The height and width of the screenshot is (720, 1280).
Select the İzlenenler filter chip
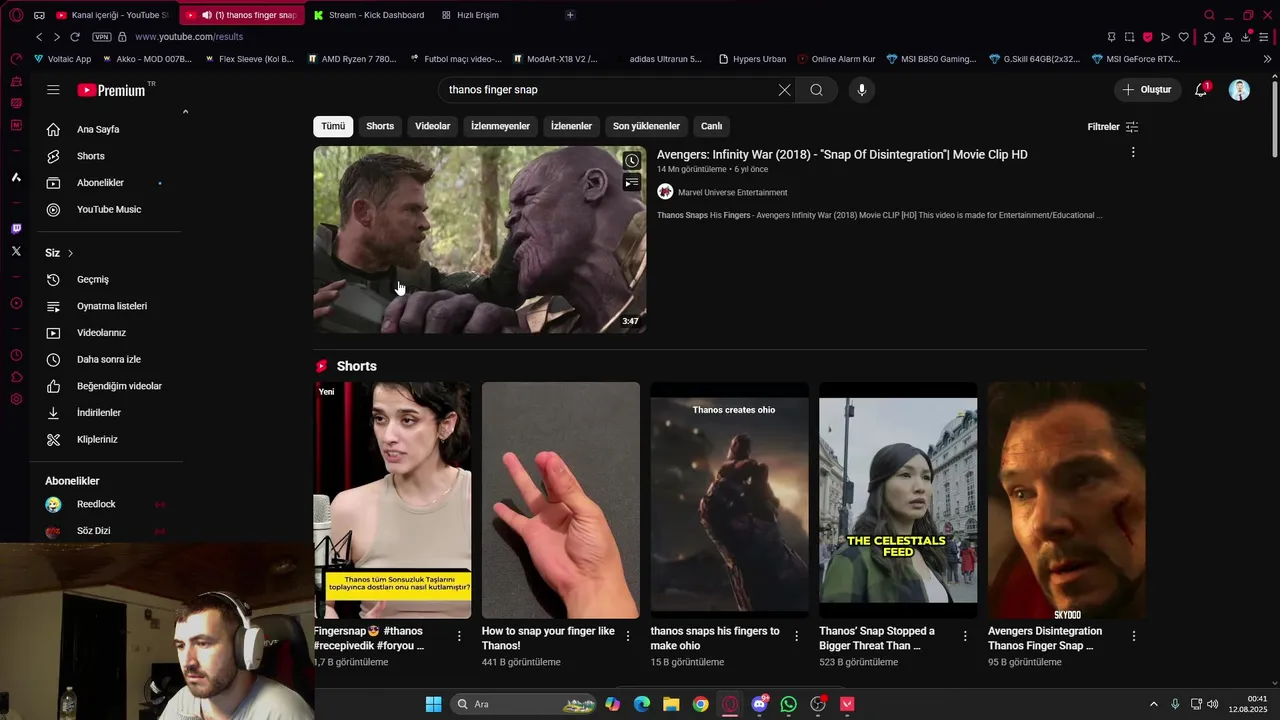pyautogui.click(x=571, y=126)
